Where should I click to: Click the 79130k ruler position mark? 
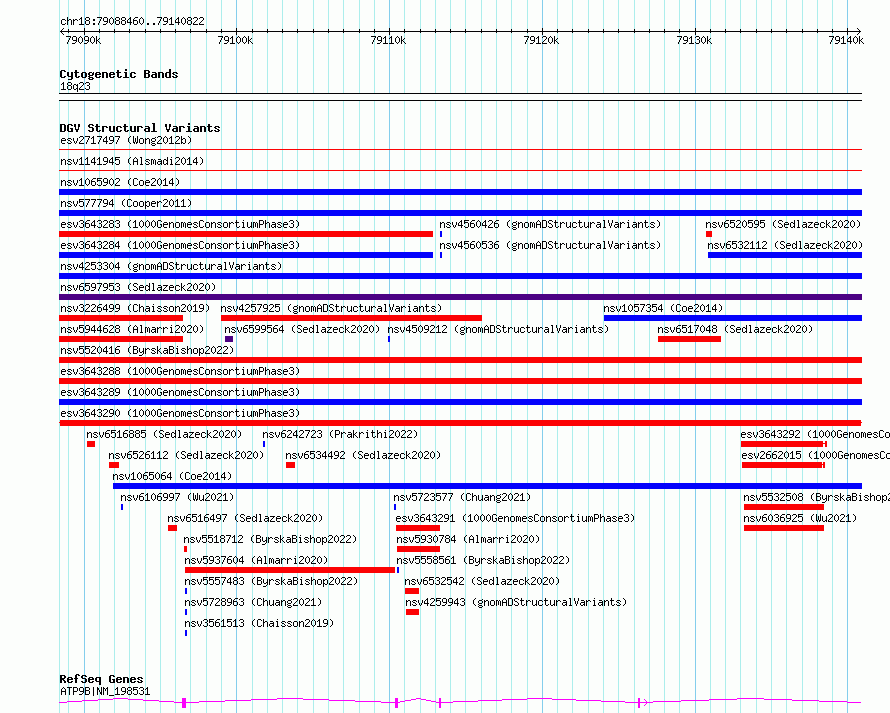(x=694, y=40)
